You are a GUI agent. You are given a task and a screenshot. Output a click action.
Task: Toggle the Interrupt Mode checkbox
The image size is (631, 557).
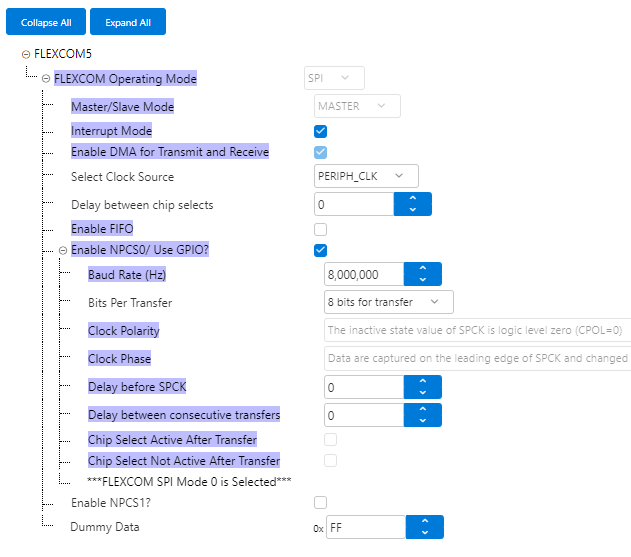(321, 131)
